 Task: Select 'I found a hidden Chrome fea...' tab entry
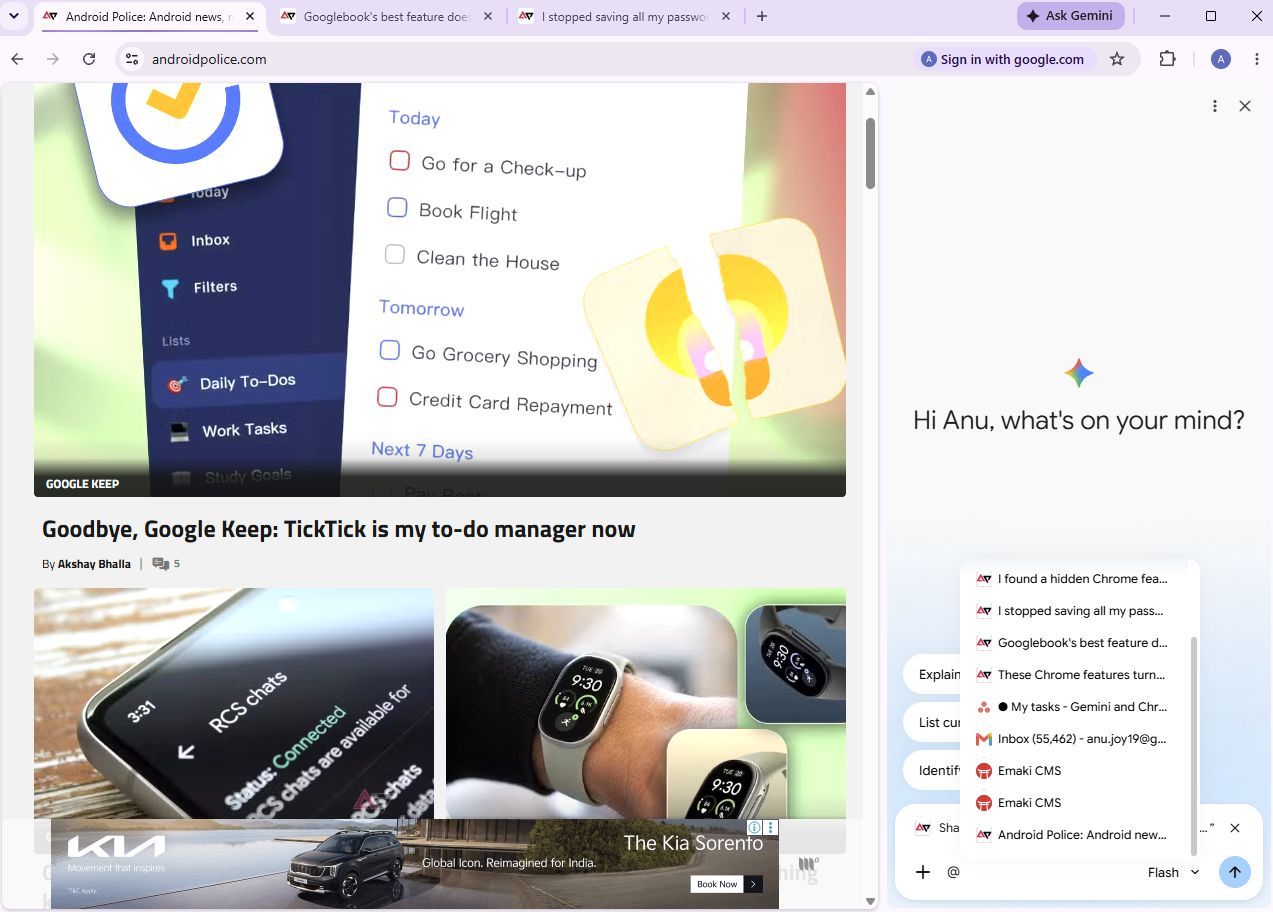pos(1077,579)
